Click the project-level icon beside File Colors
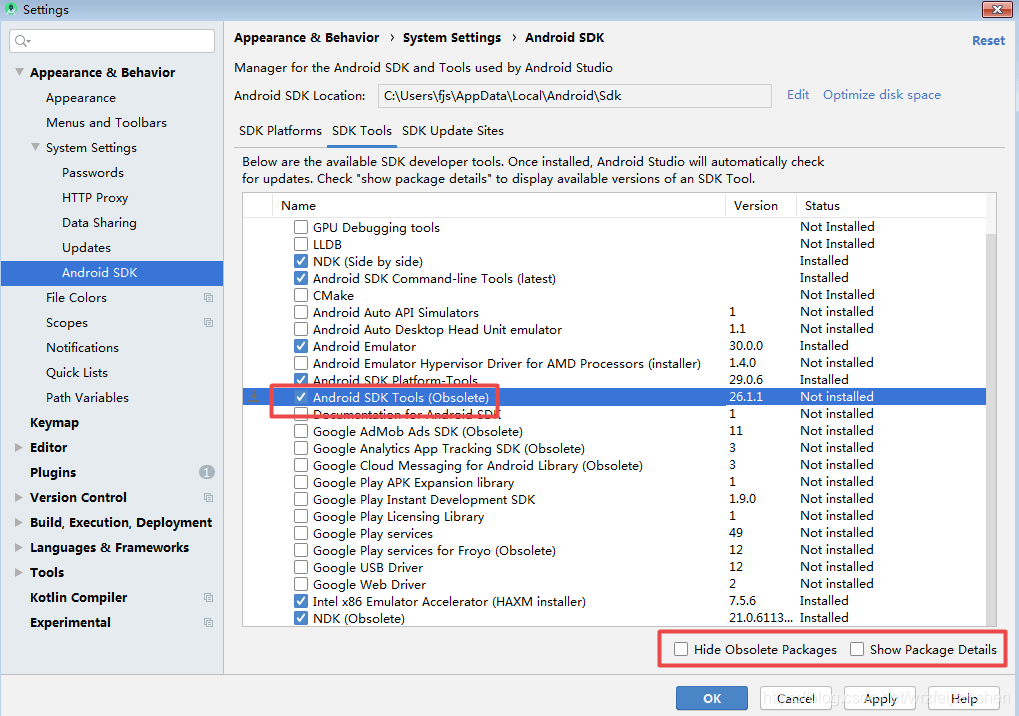1019x716 pixels. [208, 298]
